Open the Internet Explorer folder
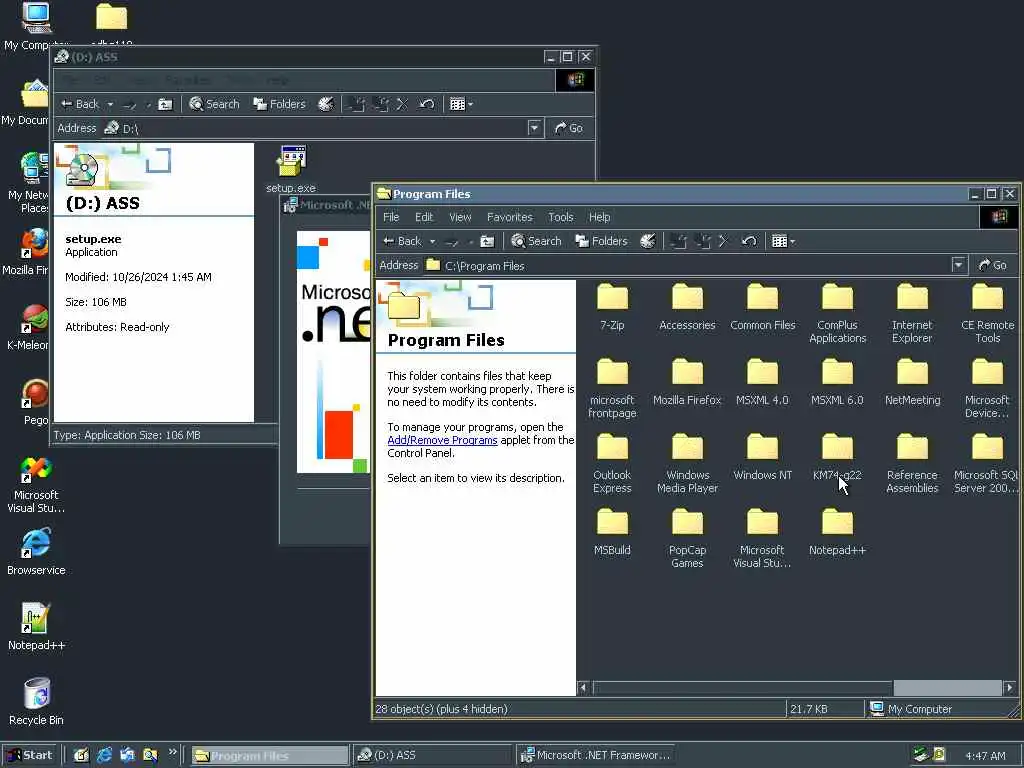 (x=912, y=313)
